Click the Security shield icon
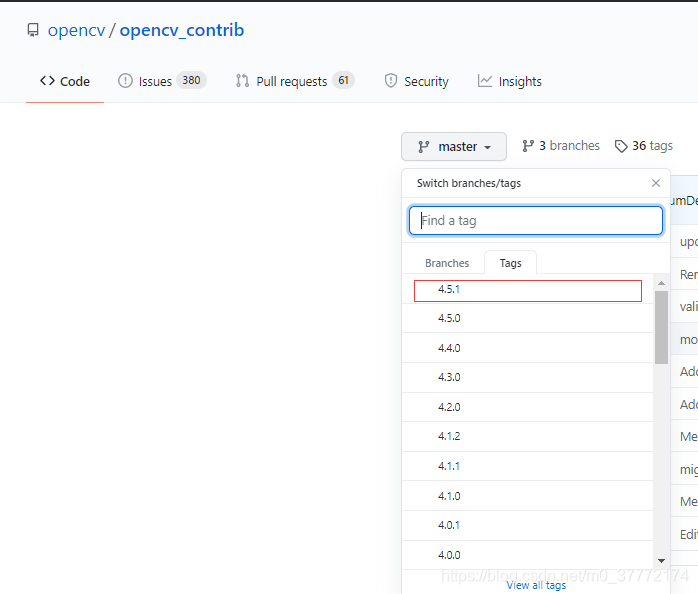Screen dimensions: 698x594 click(x=390, y=81)
